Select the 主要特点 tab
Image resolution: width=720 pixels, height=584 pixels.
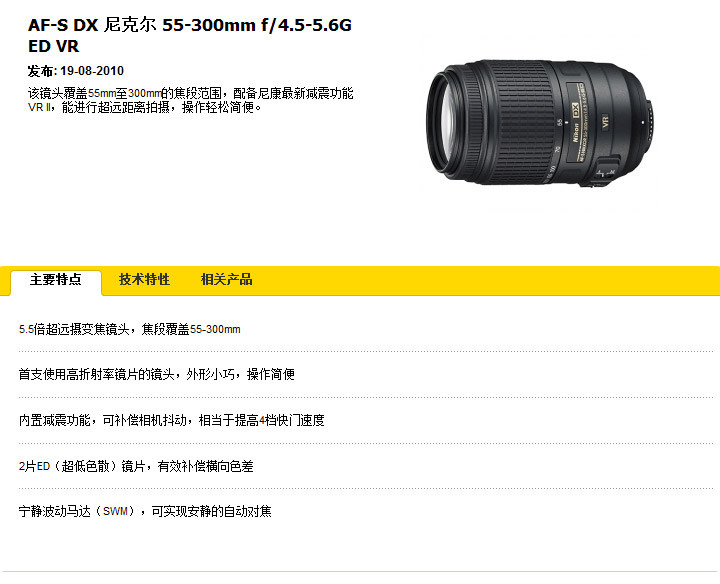(x=56, y=279)
